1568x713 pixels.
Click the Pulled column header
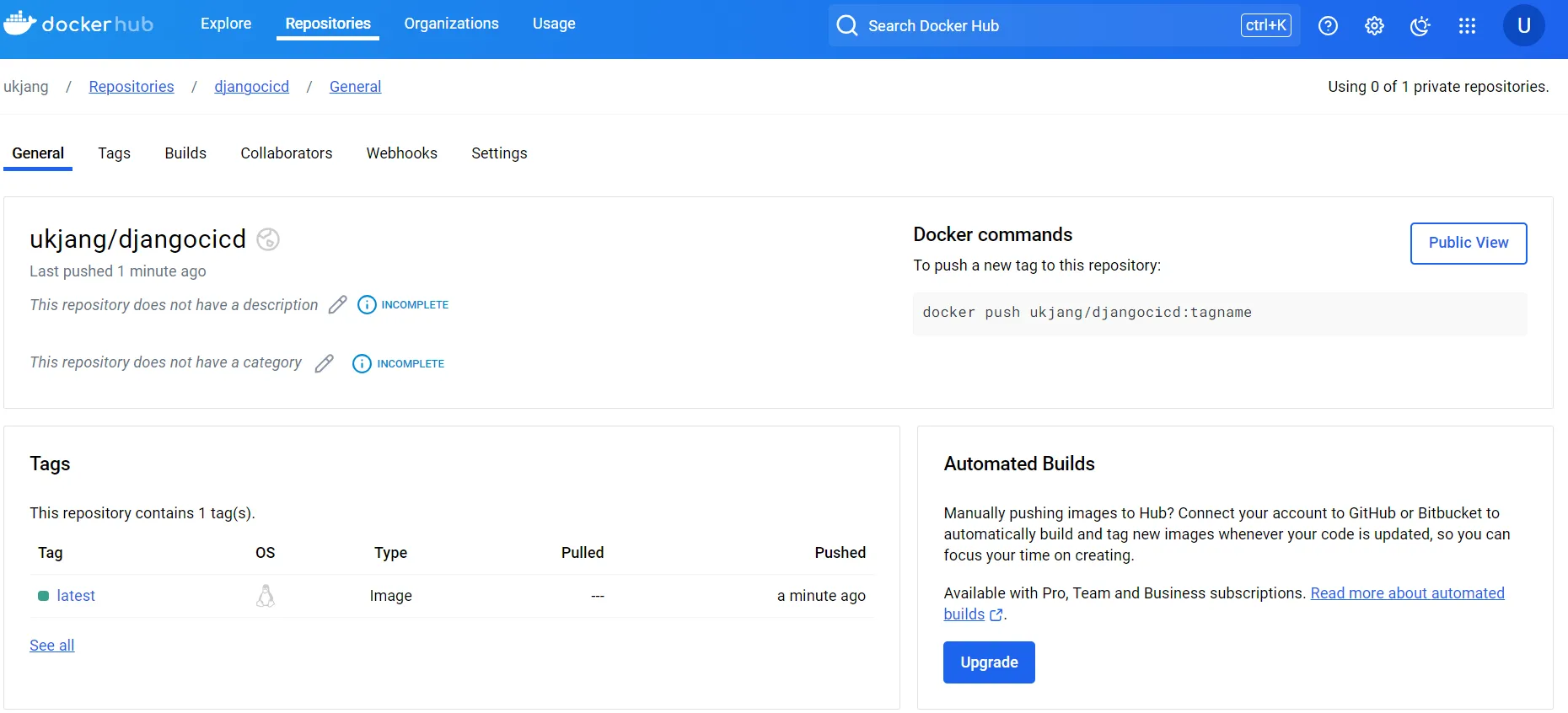click(583, 553)
